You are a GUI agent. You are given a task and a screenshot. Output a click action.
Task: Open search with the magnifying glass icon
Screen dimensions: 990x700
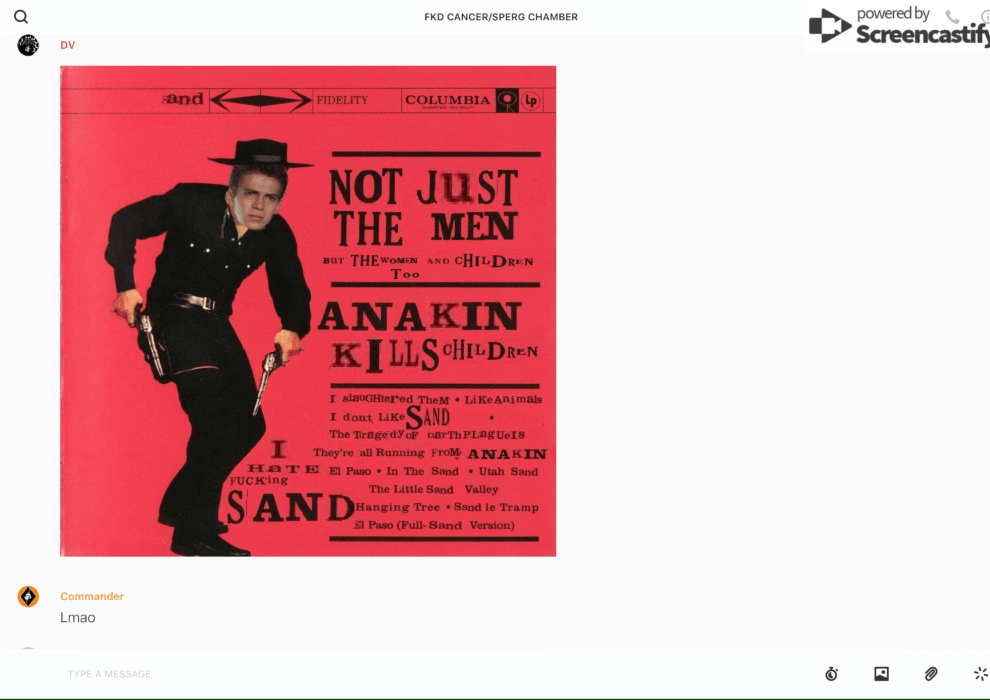tap(21, 17)
